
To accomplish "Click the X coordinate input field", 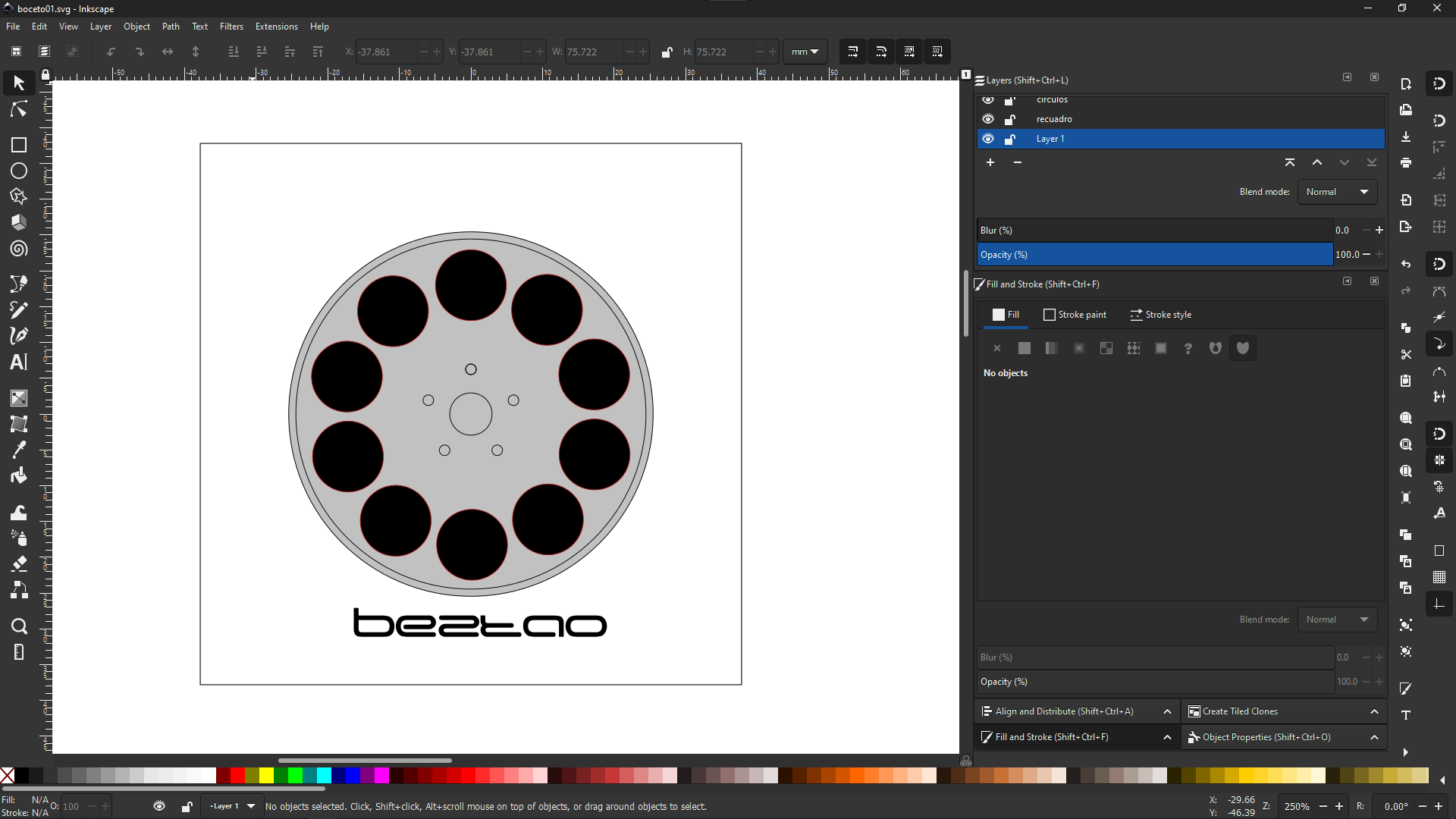I will click(385, 52).
